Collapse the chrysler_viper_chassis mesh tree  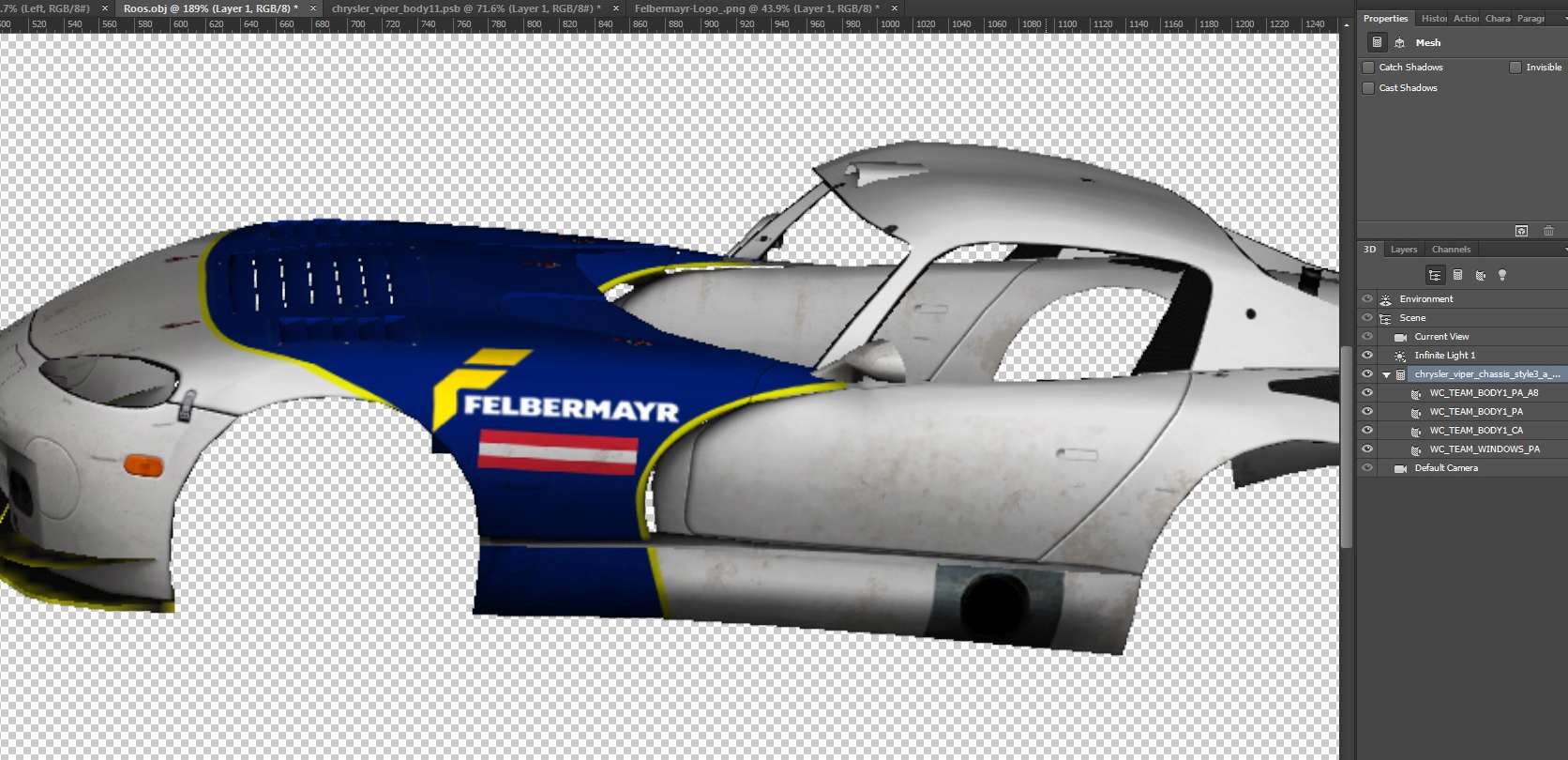(x=1386, y=374)
